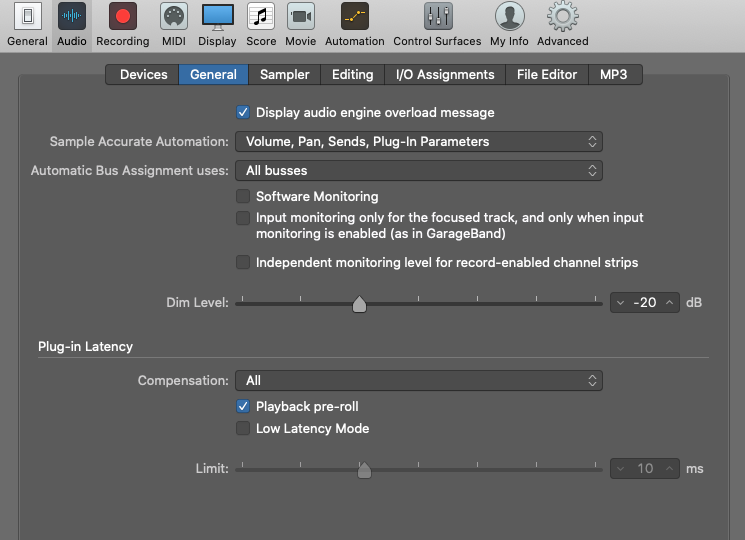Switch to the I/O Assignments tab
Image resolution: width=745 pixels, height=540 pixels.
(x=445, y=75)
